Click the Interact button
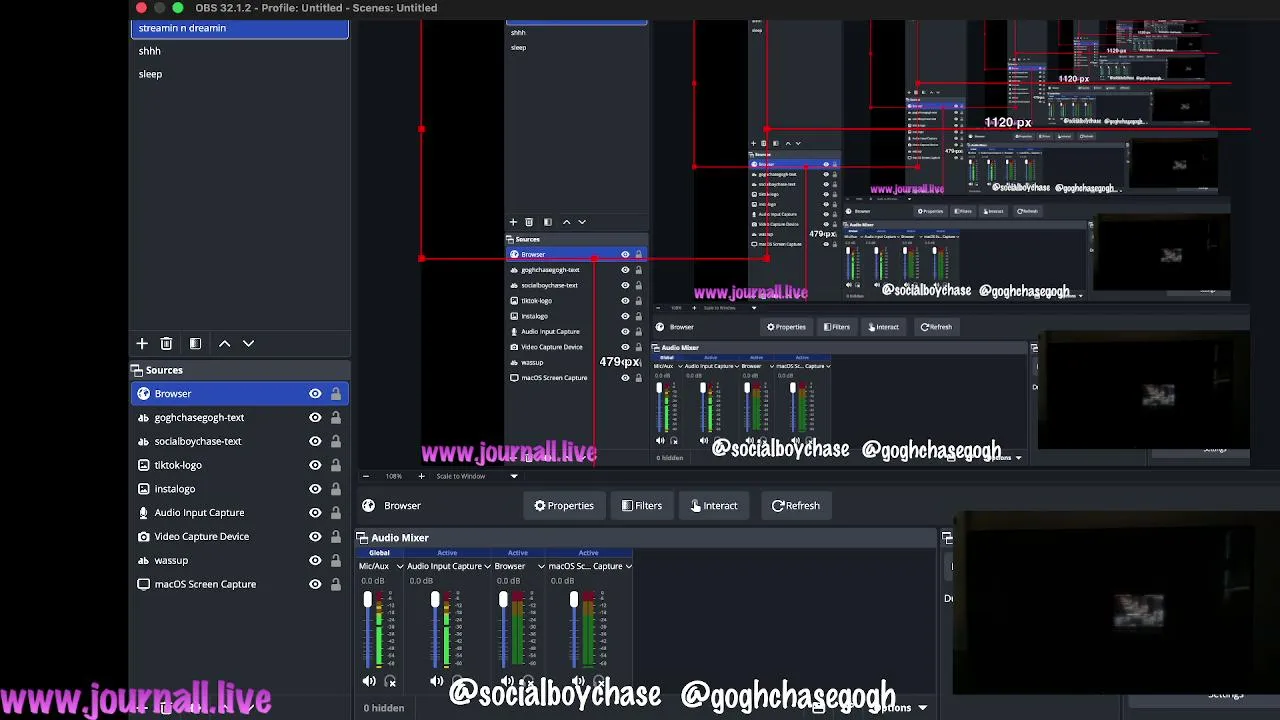 [714, 506]
